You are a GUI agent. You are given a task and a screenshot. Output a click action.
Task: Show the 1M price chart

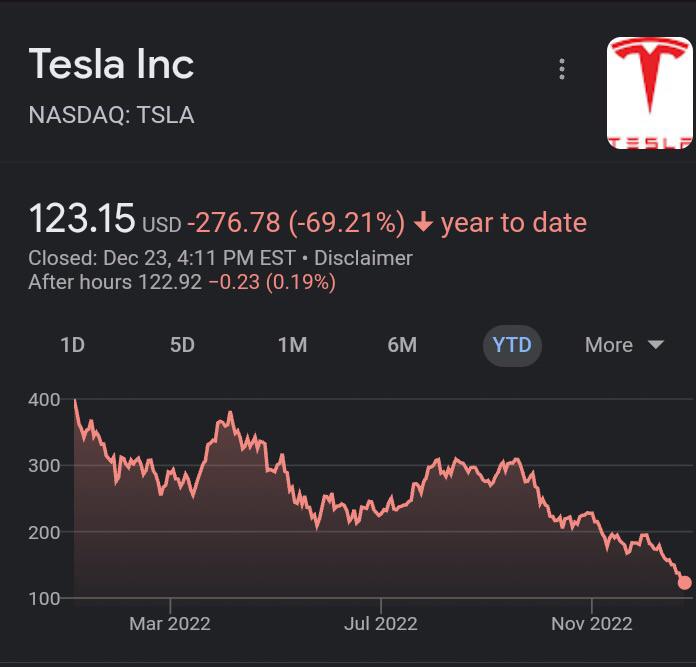[292, 345]
